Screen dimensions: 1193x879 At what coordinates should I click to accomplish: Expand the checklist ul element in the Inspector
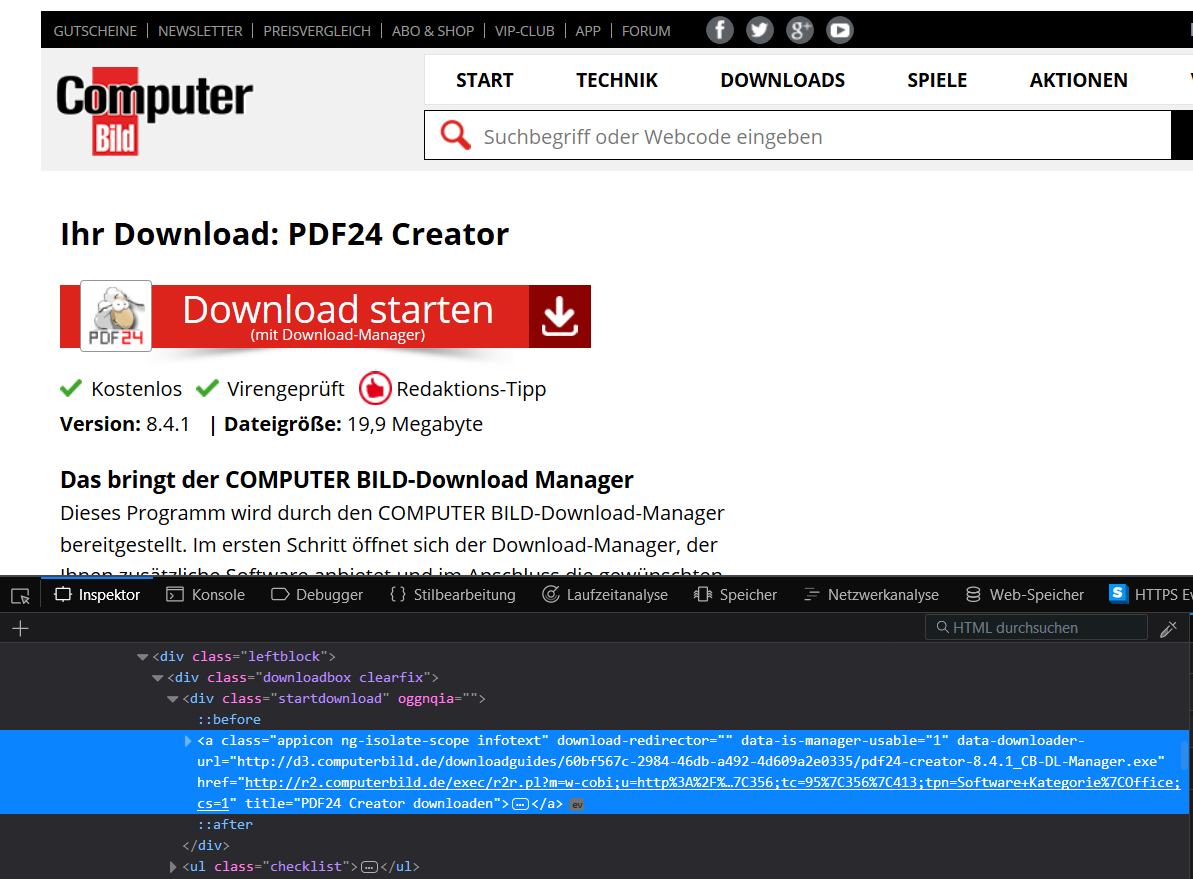(172, 866)
